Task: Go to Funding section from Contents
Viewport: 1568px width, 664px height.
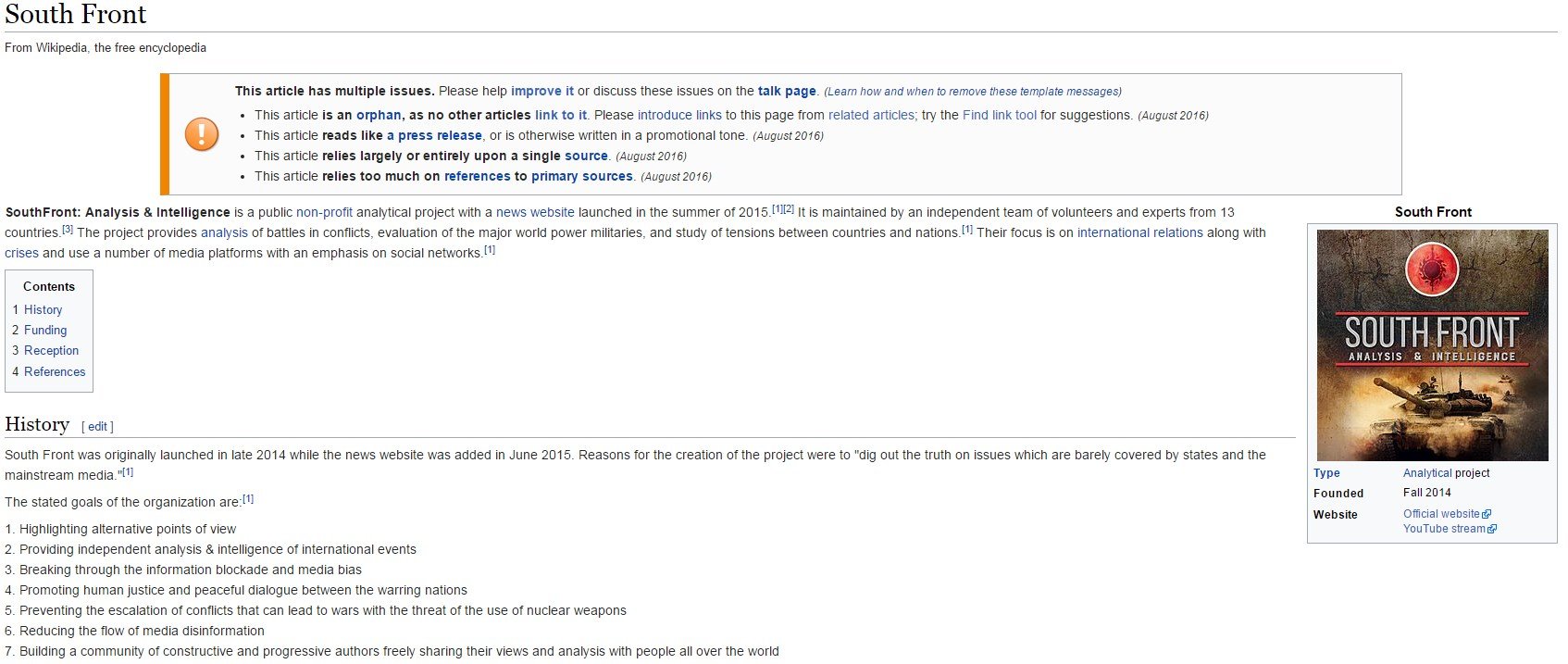Action: [45, 330]
